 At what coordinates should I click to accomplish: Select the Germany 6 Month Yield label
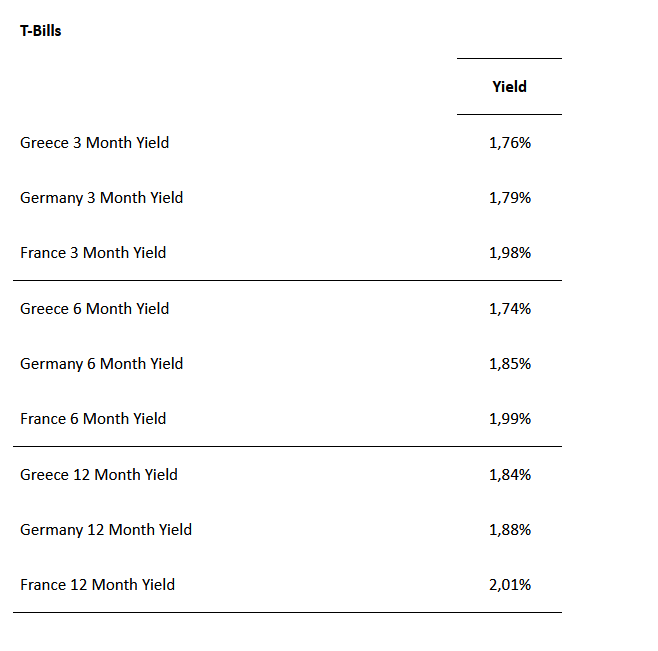coord(101,364)
